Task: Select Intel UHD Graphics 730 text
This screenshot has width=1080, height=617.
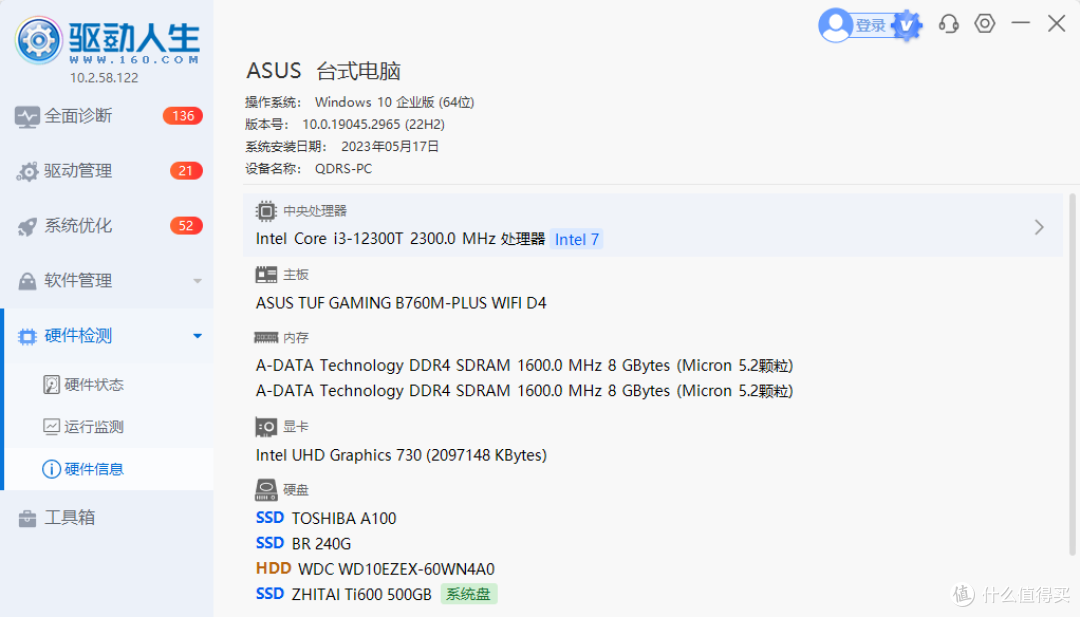Action: tap(401, 455)
